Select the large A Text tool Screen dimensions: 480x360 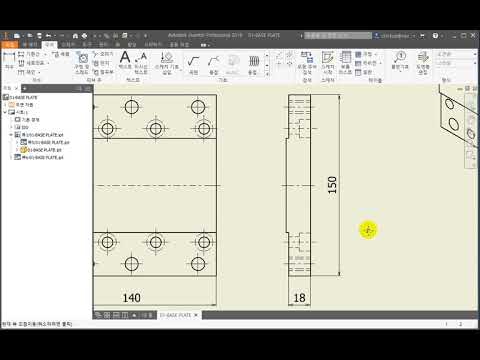[x=125, y=60]
